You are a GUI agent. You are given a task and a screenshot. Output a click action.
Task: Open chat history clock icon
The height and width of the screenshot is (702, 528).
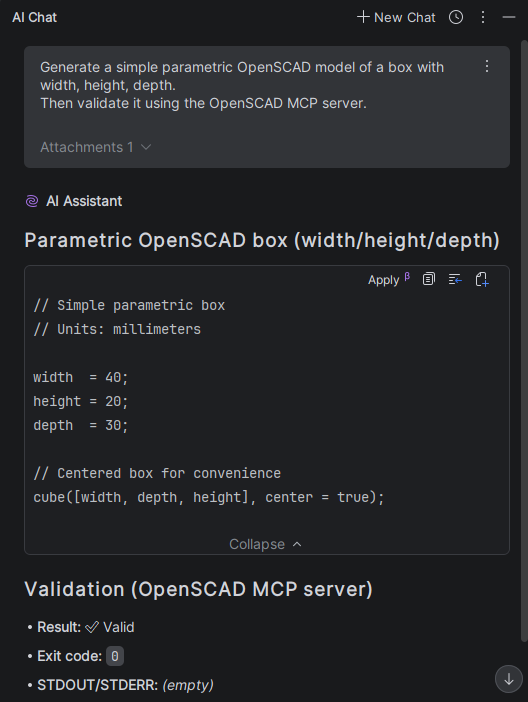tap(456, 17)
